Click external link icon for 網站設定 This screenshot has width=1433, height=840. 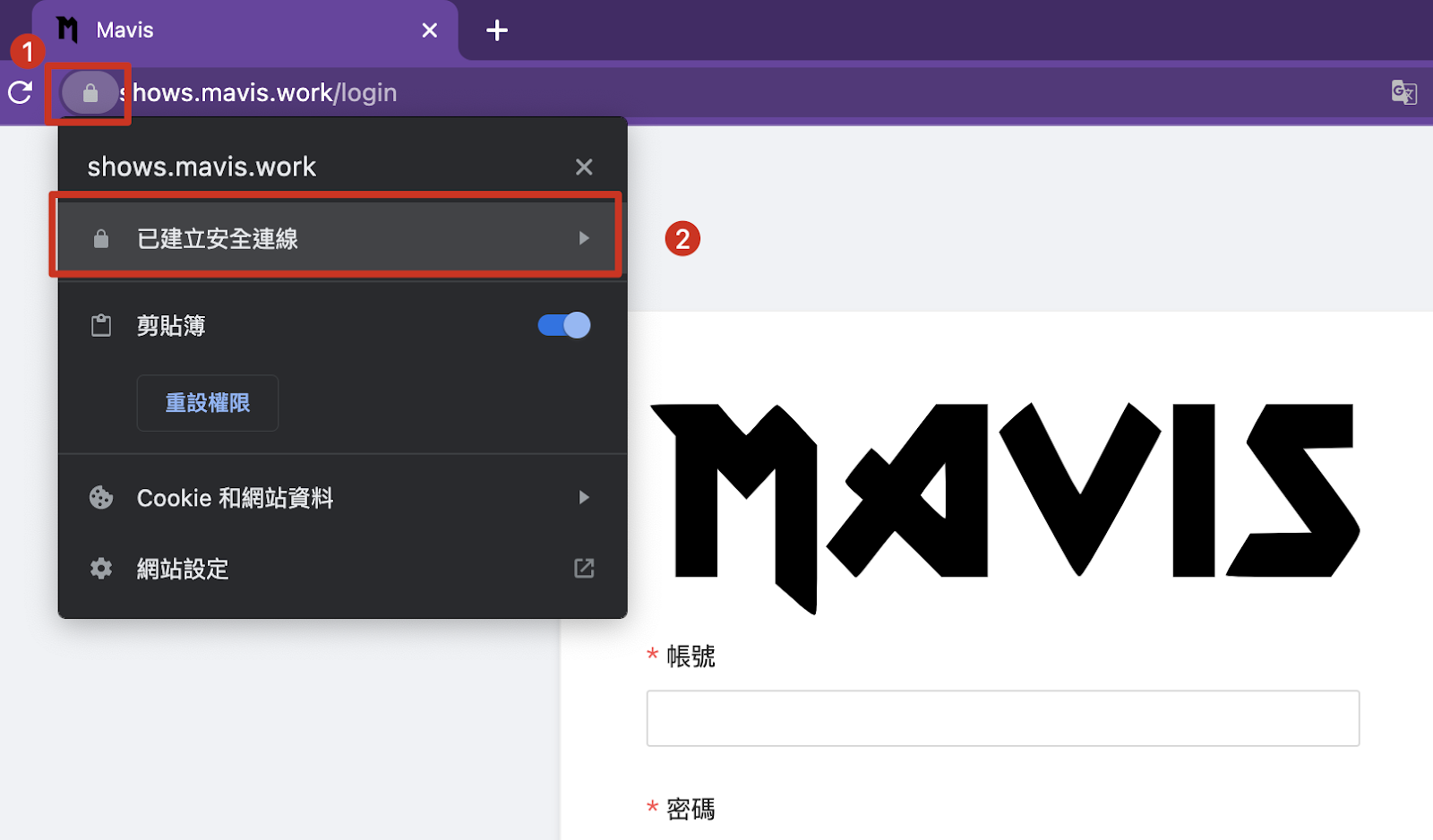[x=584, y=568]
